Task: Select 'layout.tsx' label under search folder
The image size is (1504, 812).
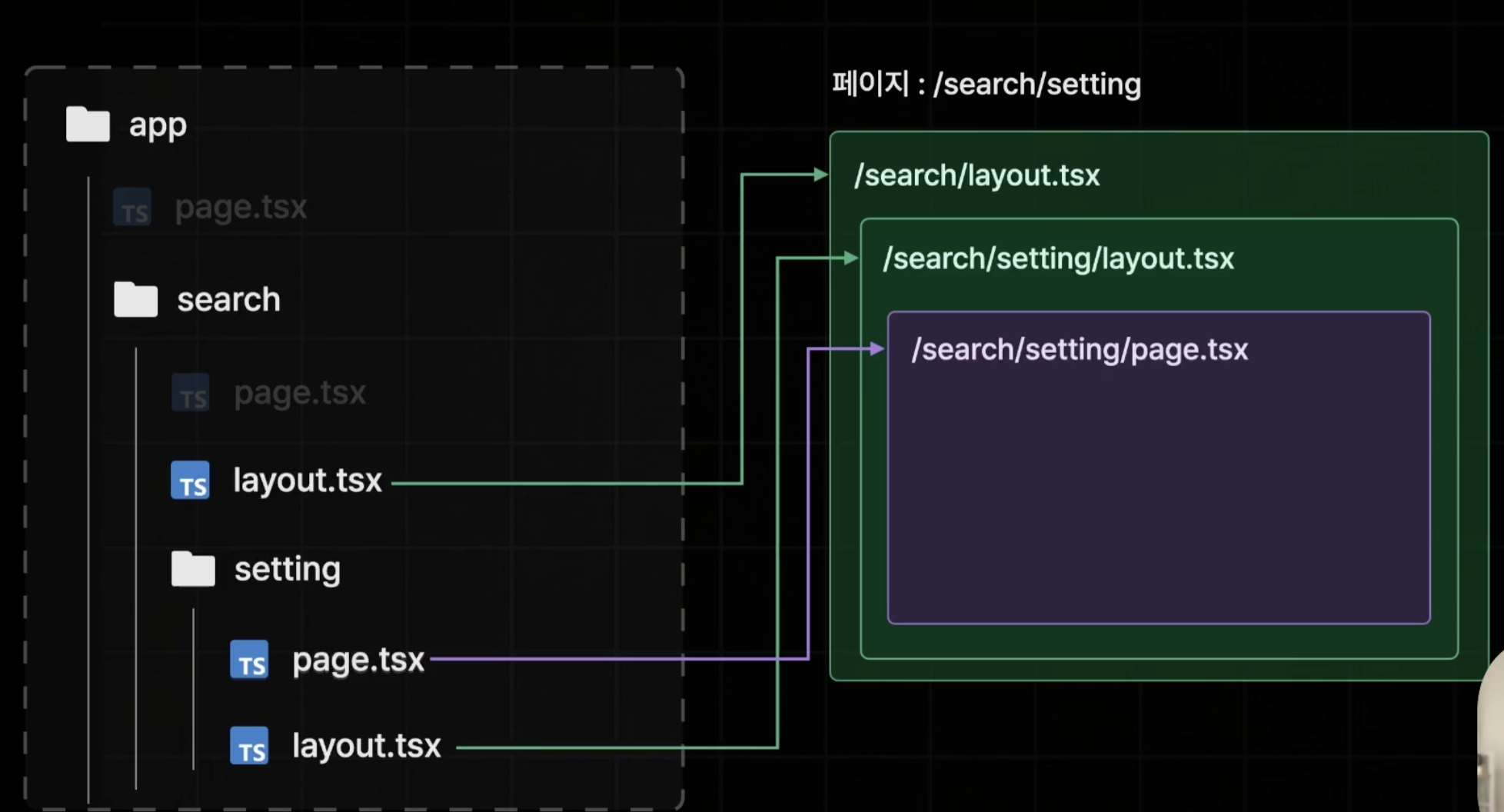Action: click(308, 481)
